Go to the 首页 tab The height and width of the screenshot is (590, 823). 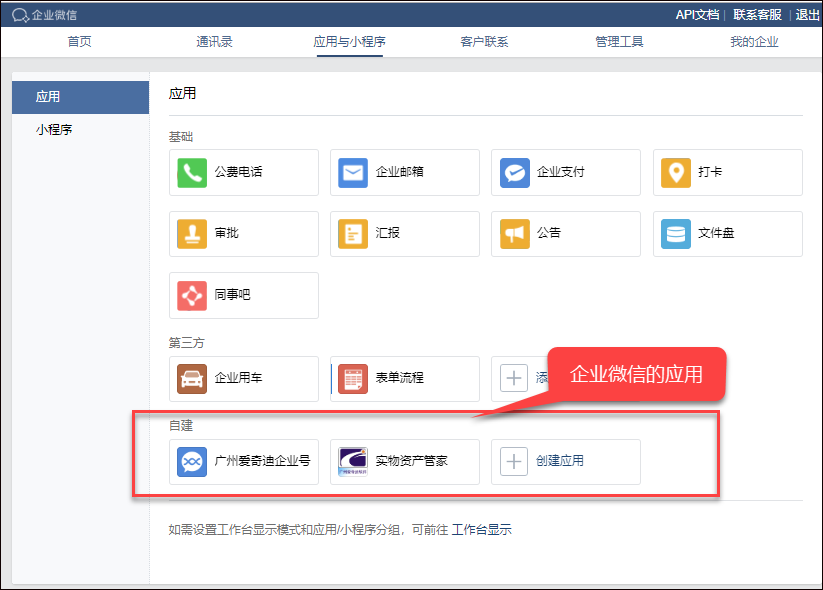click(x=80, y=42)
